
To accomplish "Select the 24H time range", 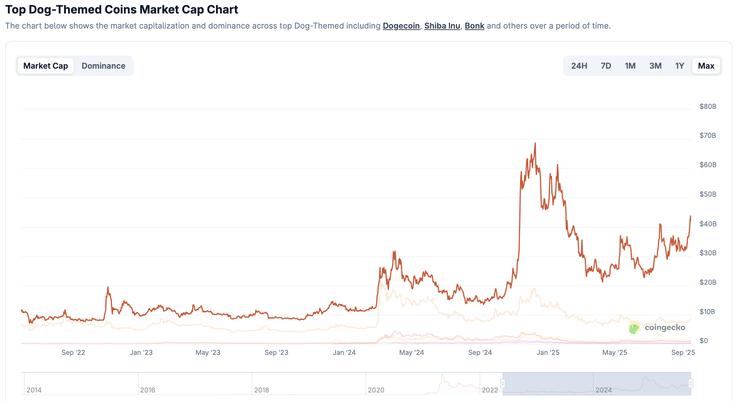I will coord(579,66).
